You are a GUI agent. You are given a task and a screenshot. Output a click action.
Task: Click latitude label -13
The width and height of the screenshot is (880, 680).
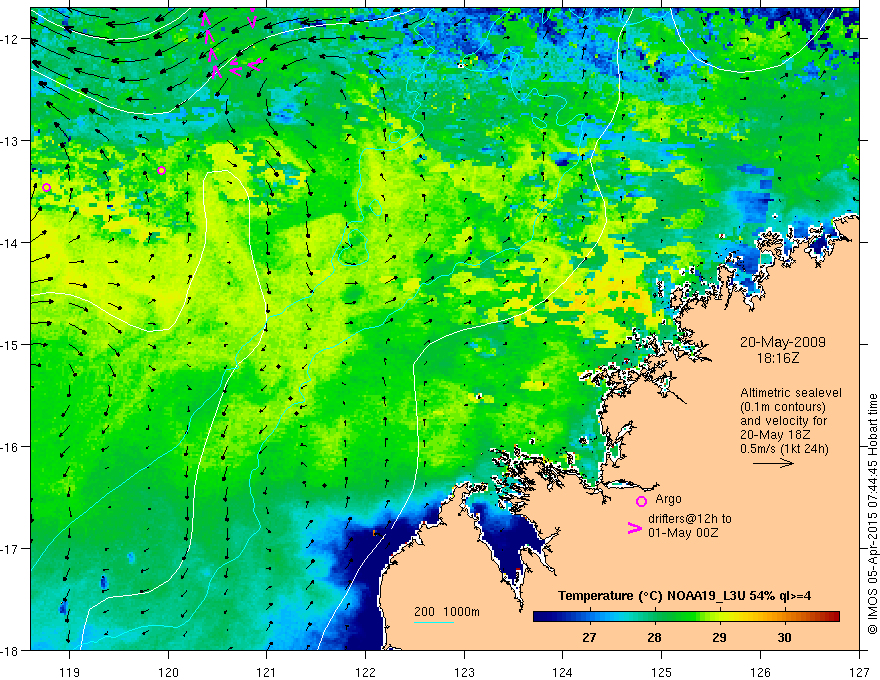[x=11, y=141]
